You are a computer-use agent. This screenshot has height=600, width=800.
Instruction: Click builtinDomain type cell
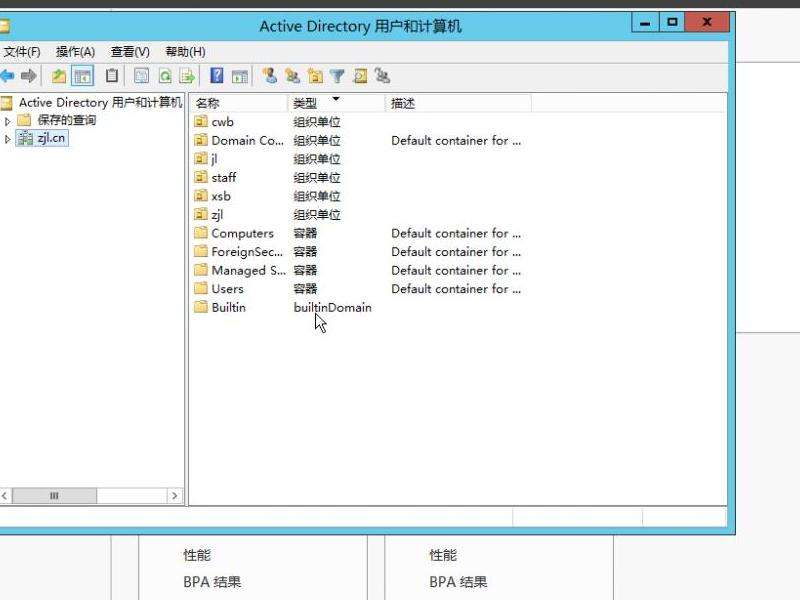click(x=333, y=308)
